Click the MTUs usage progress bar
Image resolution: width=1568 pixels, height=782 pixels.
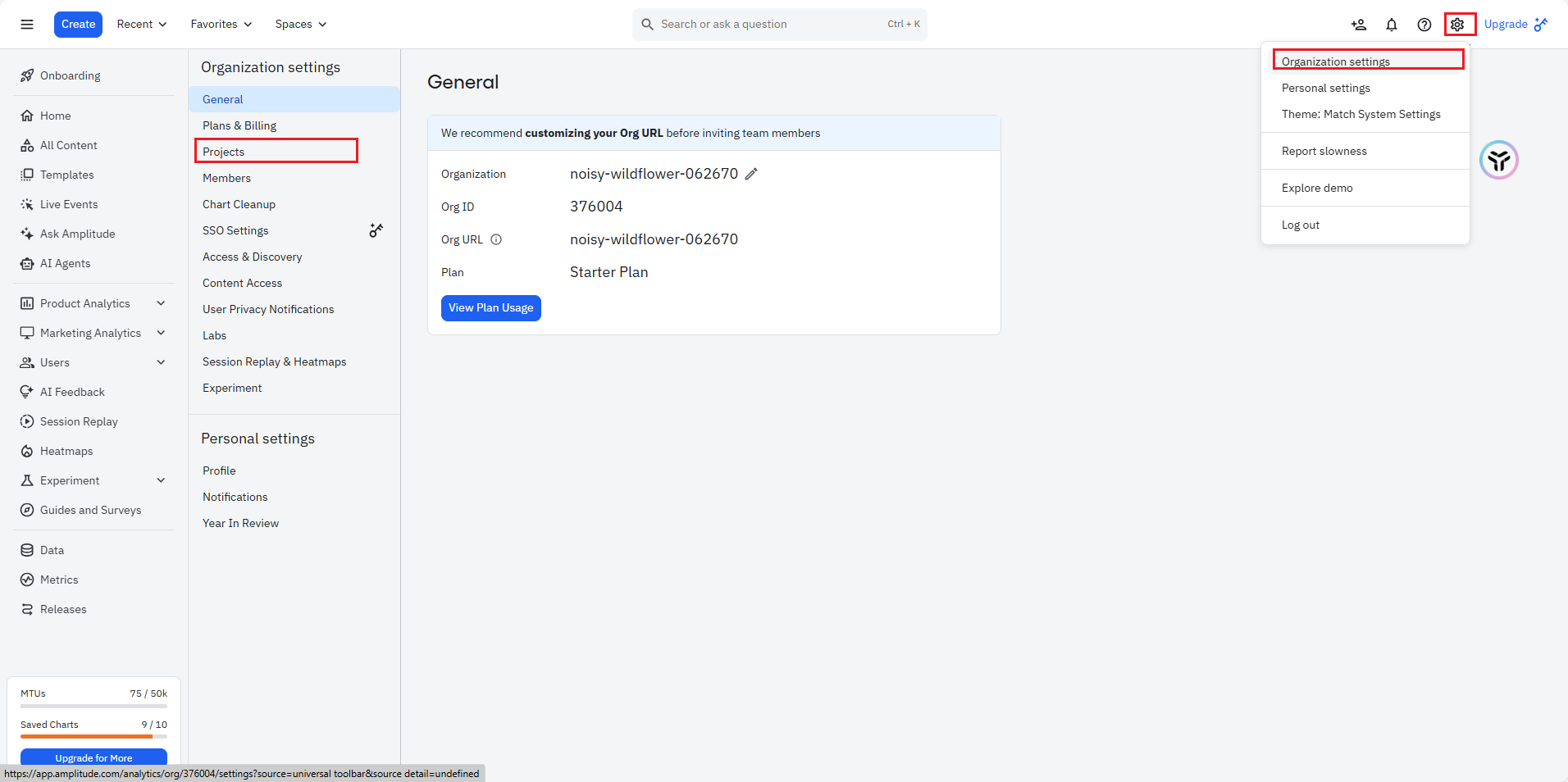(x=93, y=706)
